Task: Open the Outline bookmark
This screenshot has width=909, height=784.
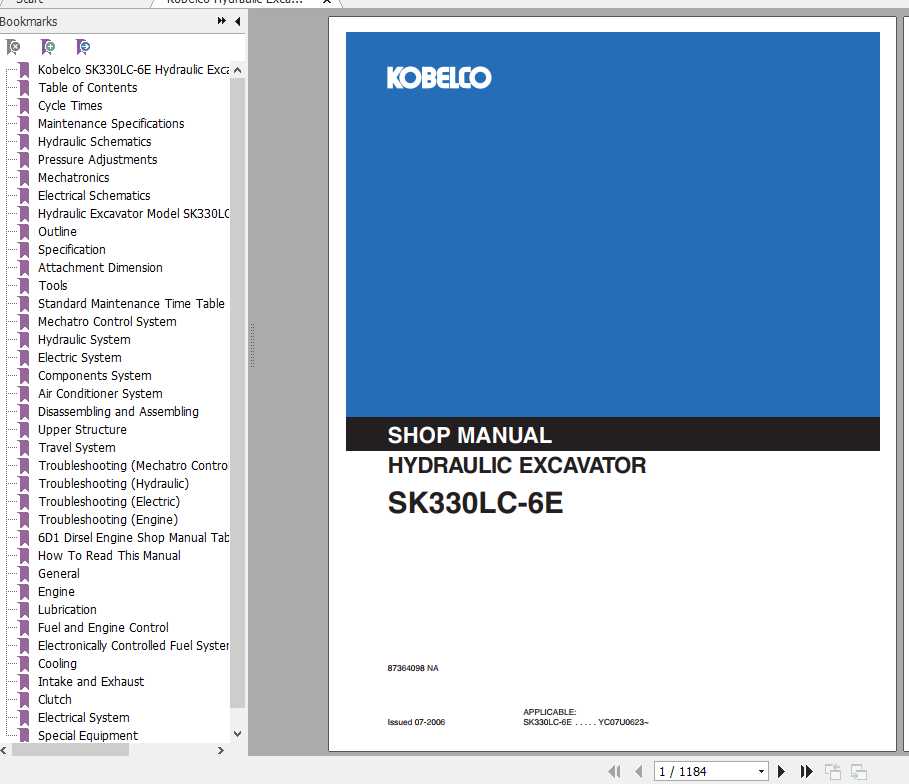Action: coord(57,231)
